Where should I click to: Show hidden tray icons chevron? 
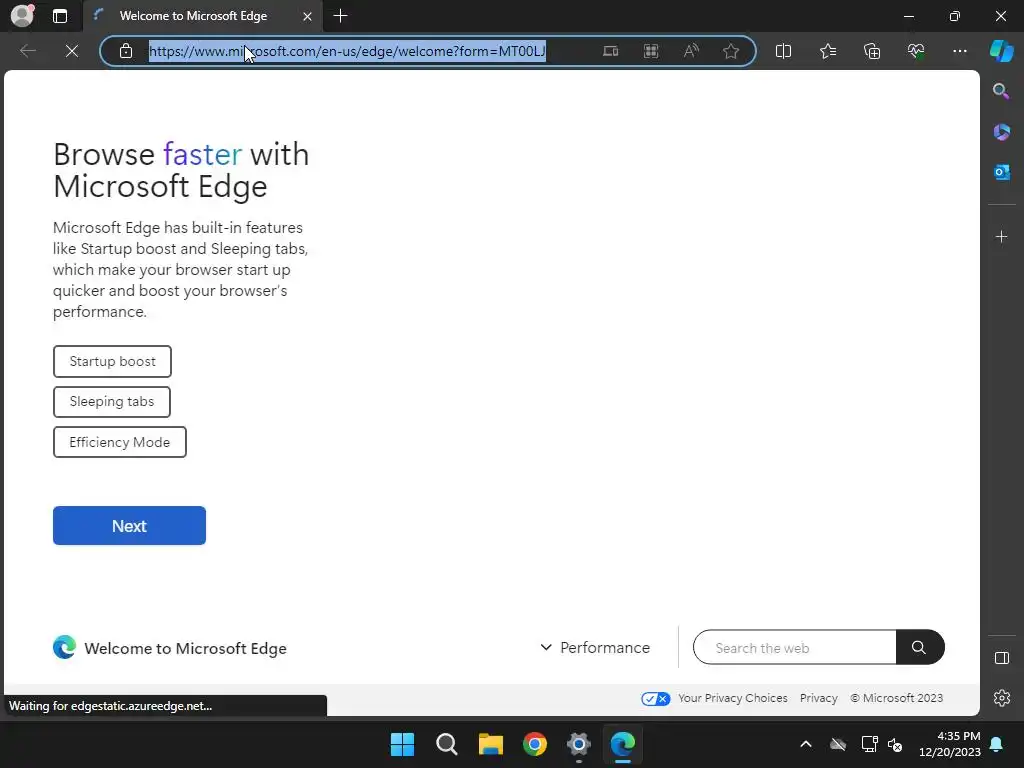806,744
